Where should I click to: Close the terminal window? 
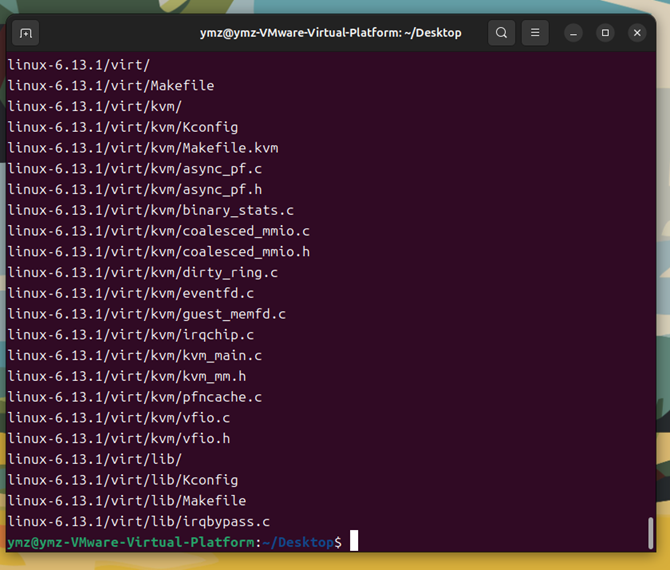pos(637,33)
